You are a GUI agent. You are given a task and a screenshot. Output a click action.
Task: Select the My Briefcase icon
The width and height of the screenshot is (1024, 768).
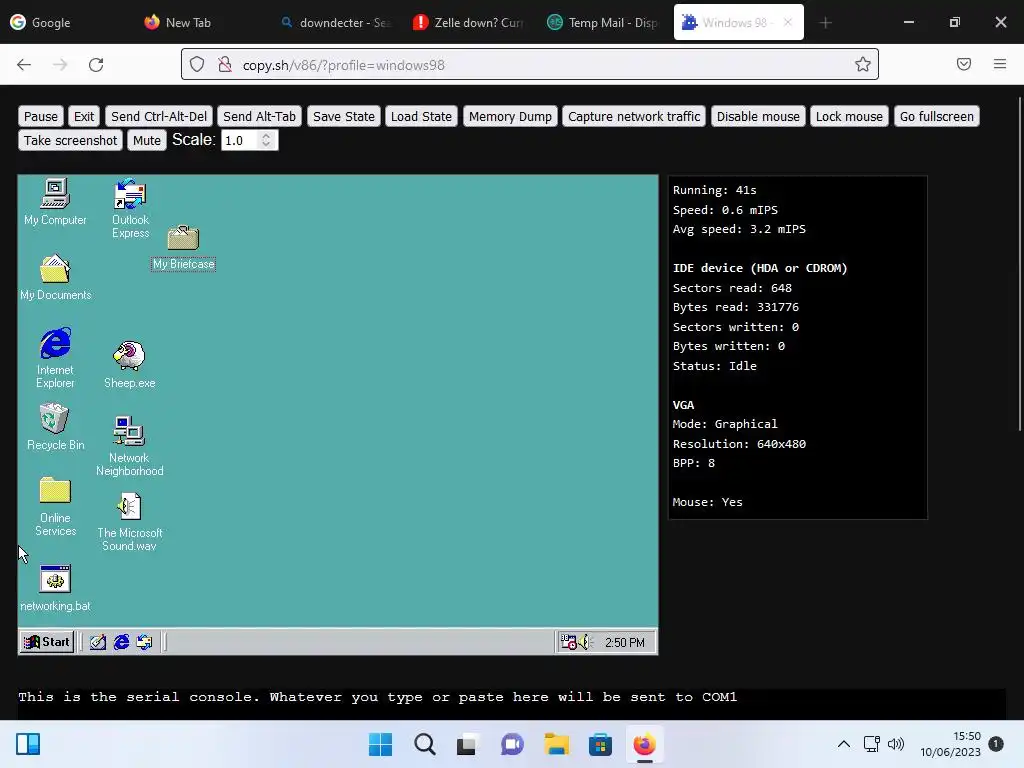coord(183,248)
